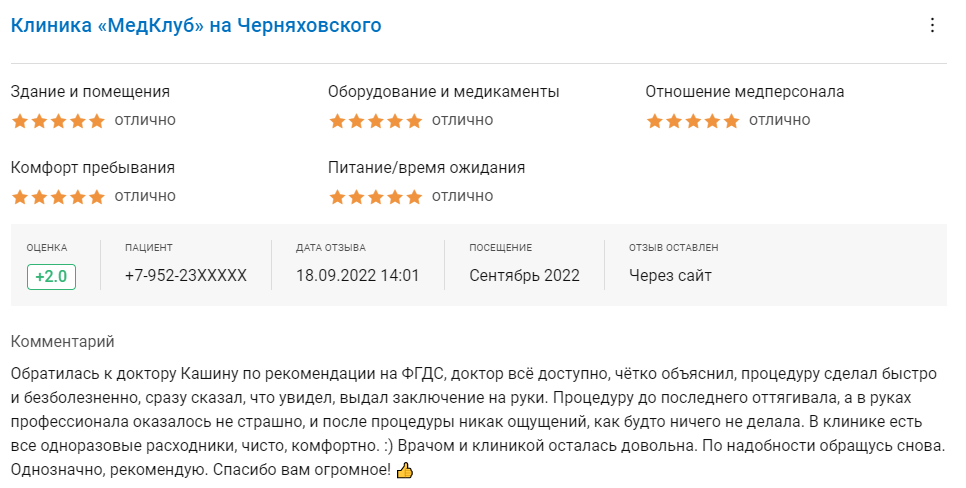Screen dimensions: 966x488
Task: Open the three-dot options menu
Action: [932, 25]
